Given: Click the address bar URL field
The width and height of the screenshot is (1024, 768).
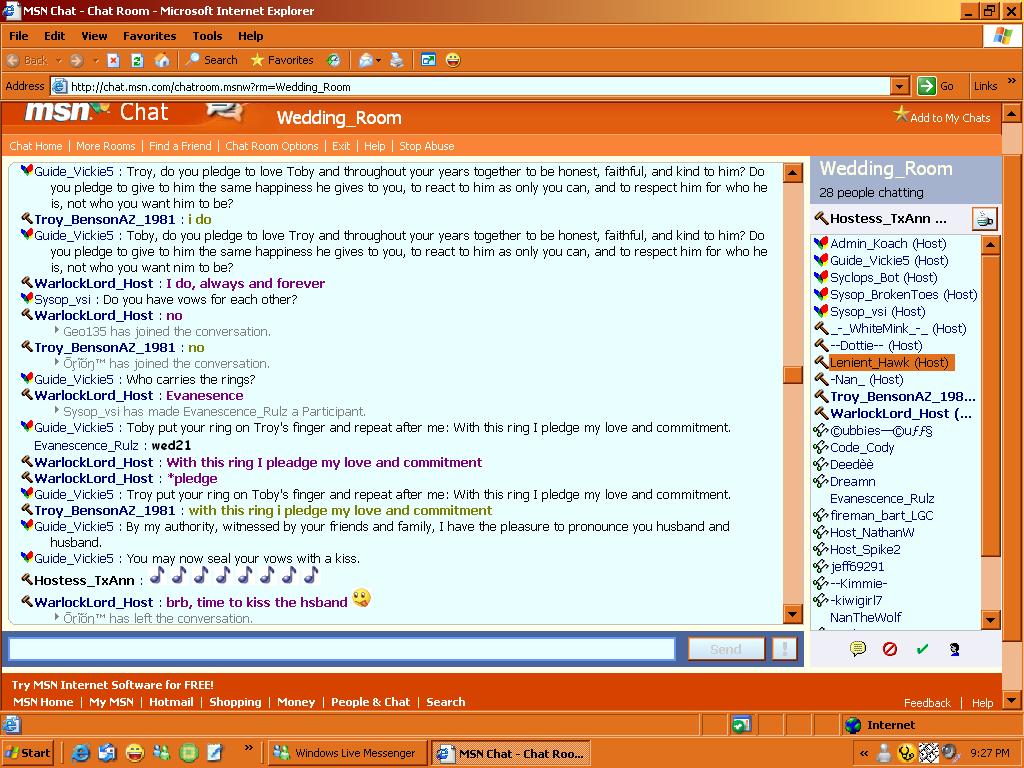Looking at the screenshot, I should coord(472,86).
